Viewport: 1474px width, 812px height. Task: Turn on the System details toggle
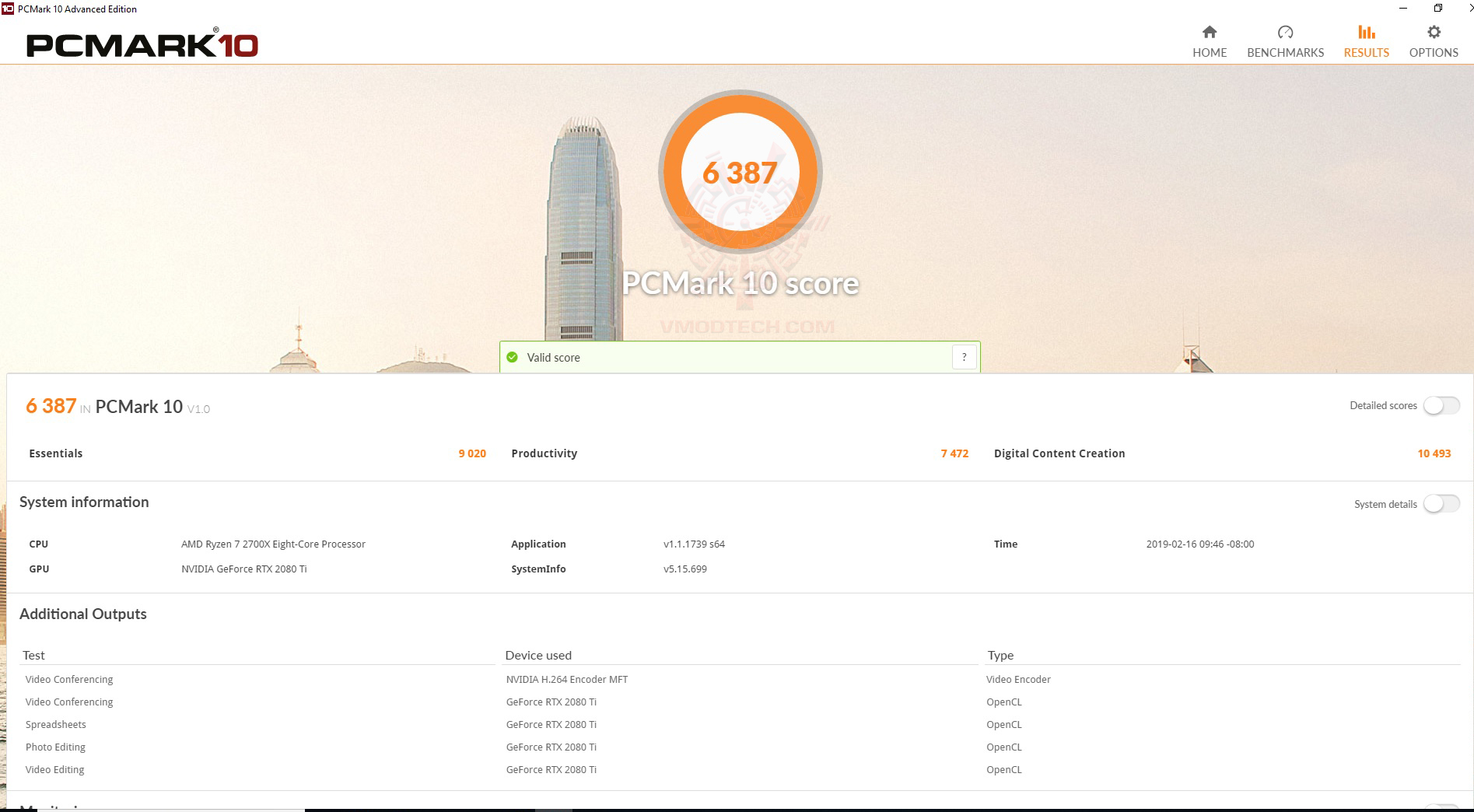click(x=1441, y=504)
